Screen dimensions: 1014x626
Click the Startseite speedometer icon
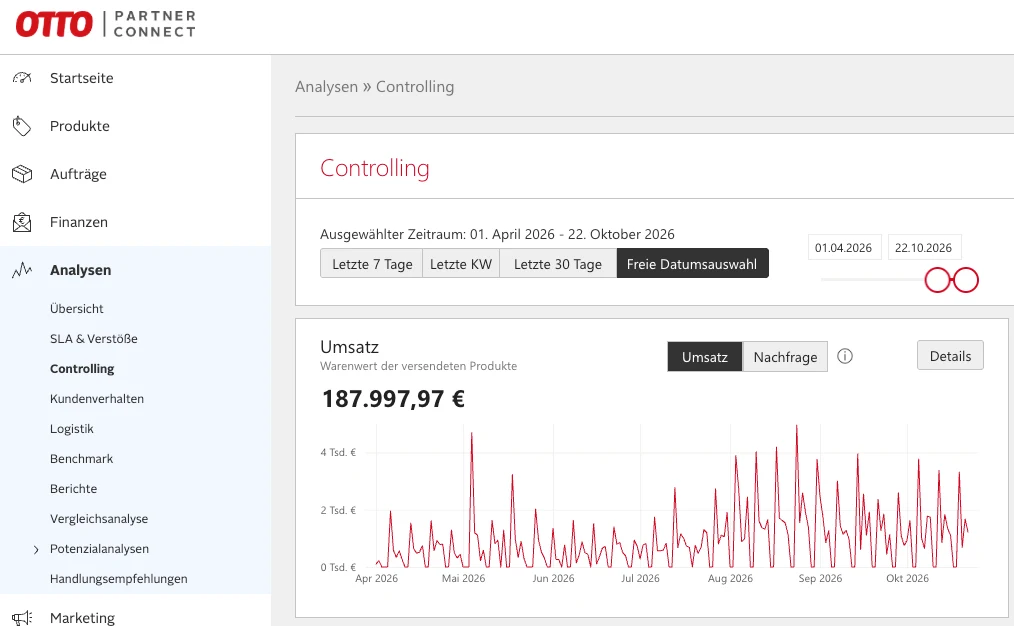point(22,78)
